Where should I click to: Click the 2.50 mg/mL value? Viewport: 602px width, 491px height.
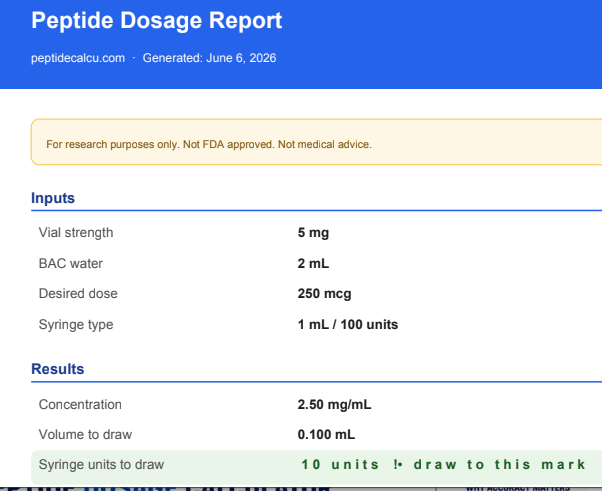coord(334,405)
